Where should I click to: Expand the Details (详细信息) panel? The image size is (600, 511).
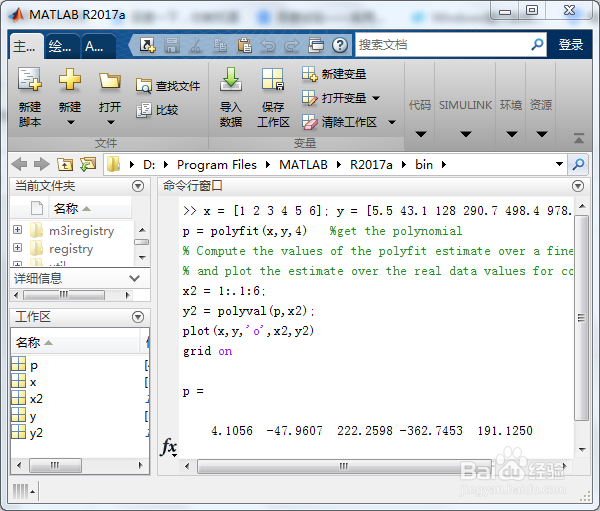(134, 278)
